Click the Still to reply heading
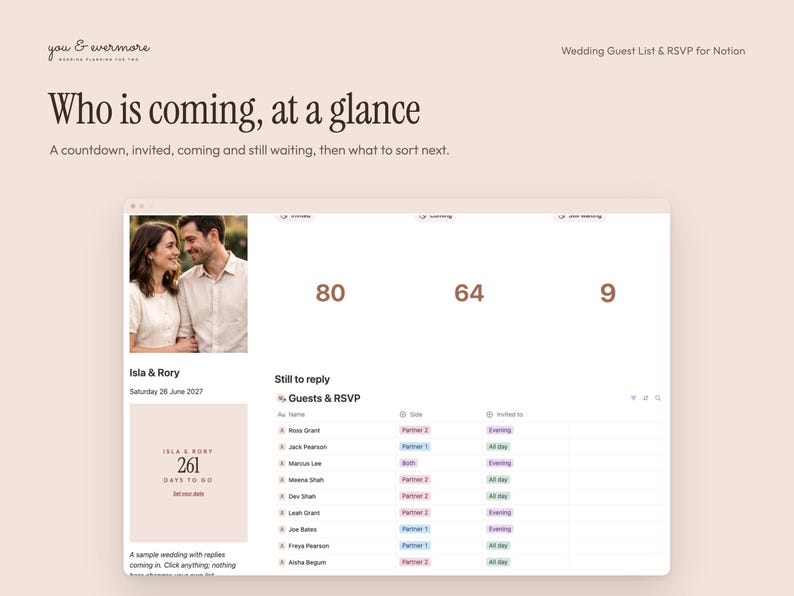Viewport: 794px width, 596px height. tap(302, 379)
